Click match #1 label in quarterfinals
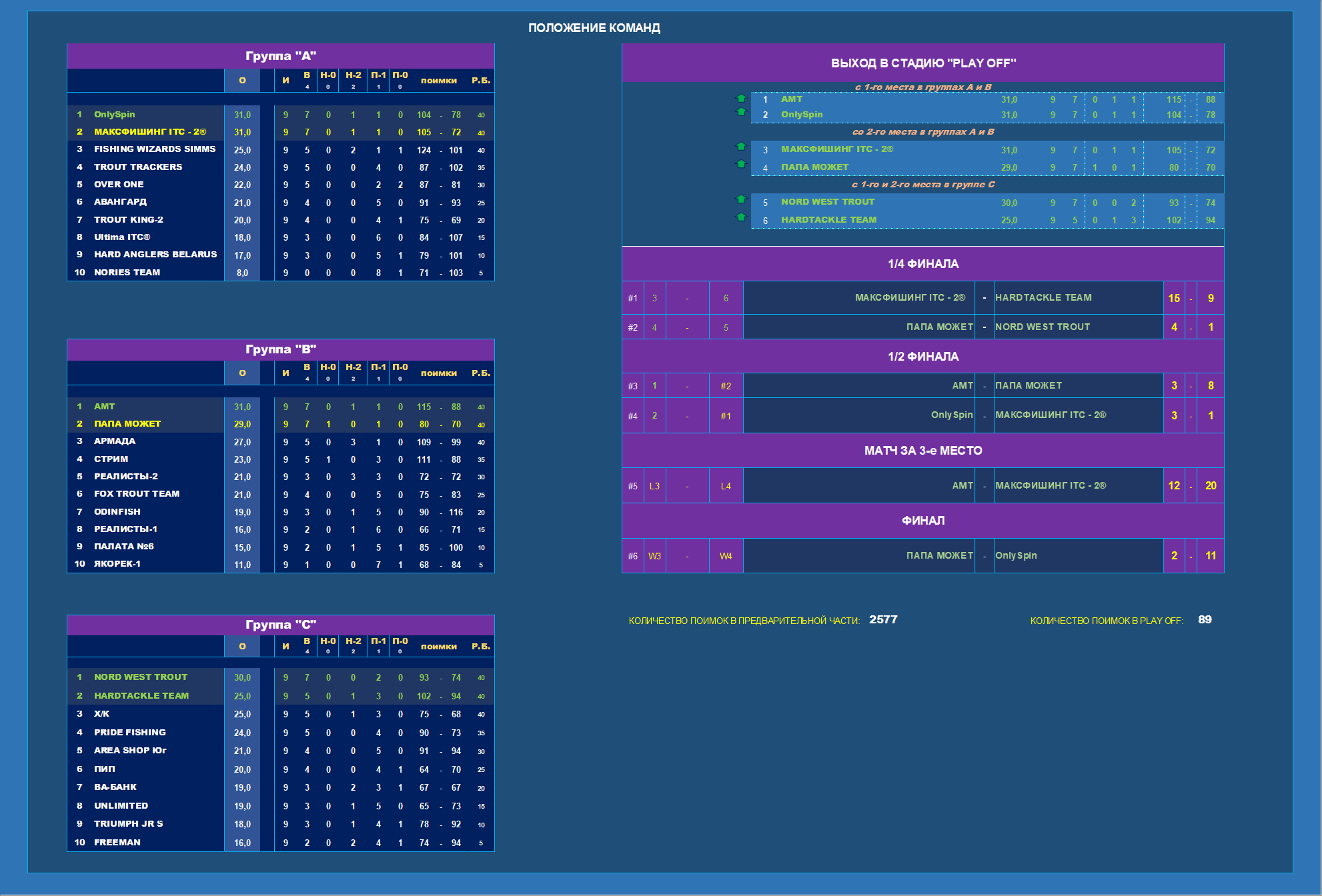The image size is (1322, 896). pos(632,298)
